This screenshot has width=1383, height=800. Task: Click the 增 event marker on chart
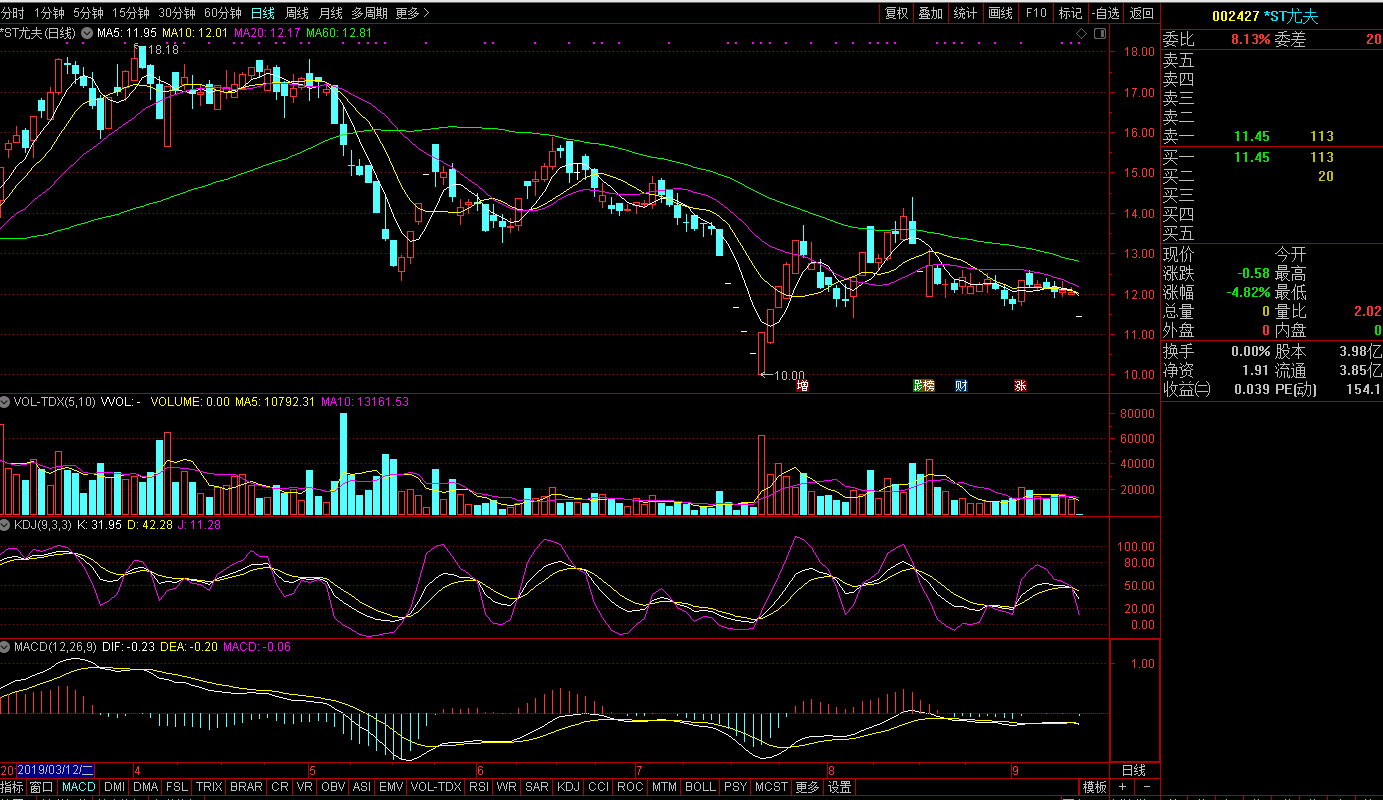802,386
